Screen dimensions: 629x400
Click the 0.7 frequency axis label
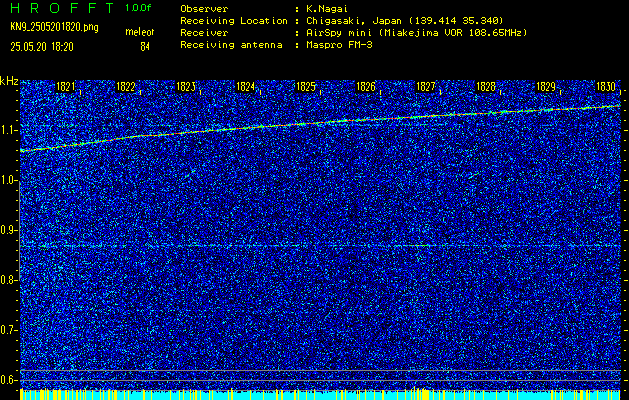coord(8,330)
